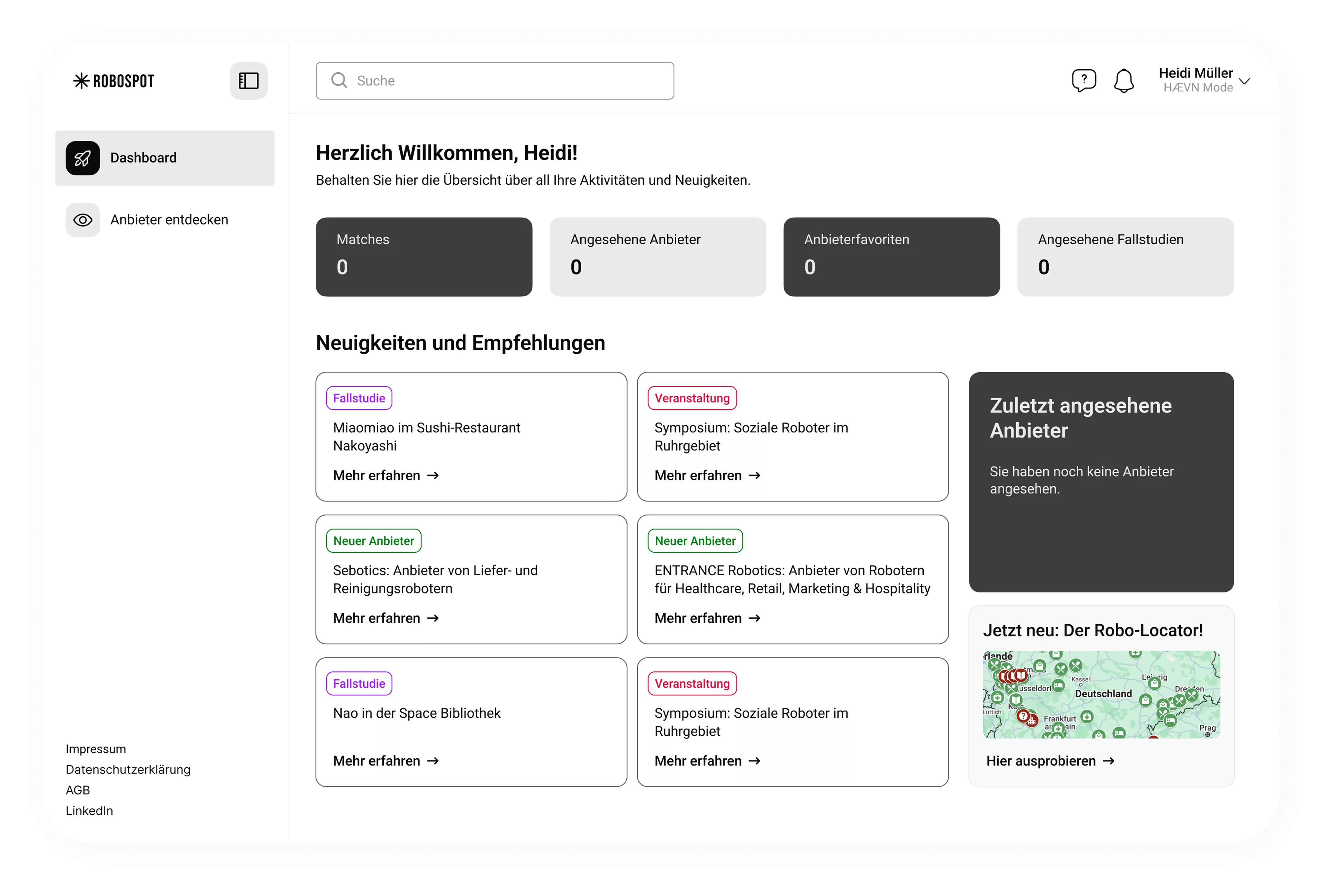The width and height of the screenshot is (1332, 896).
Task: Click Mehr erfahren for Nao Space Bibliothek
Action: tap(386, 761)
